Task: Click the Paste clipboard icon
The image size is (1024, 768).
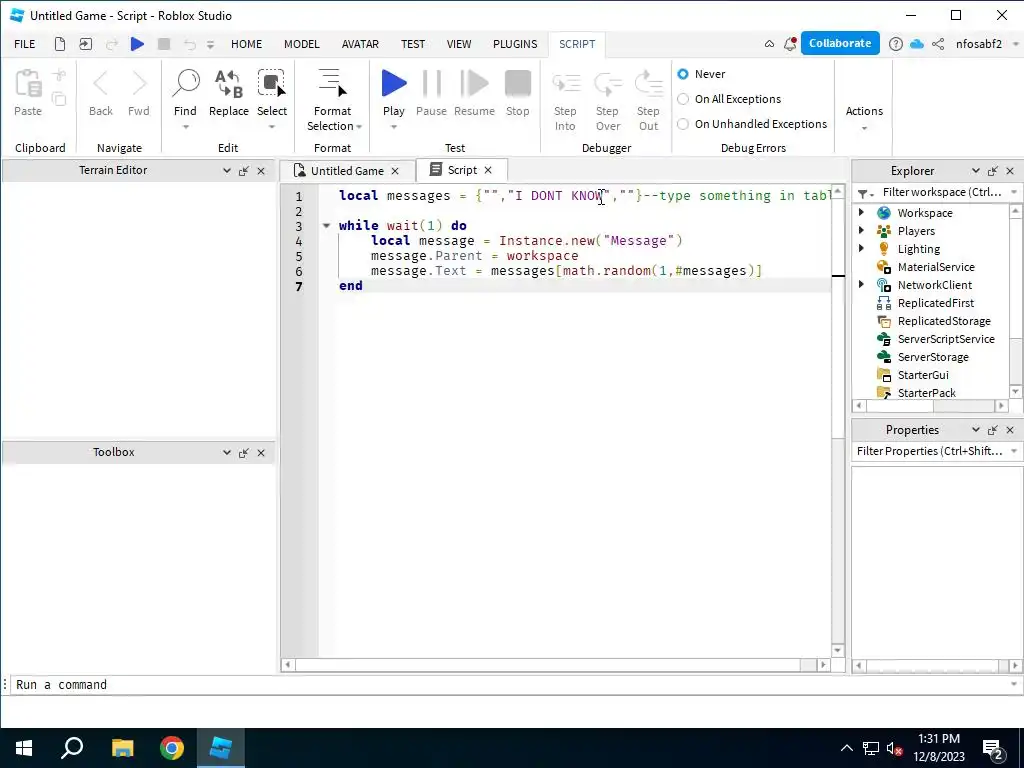Action: coord(28,85)
